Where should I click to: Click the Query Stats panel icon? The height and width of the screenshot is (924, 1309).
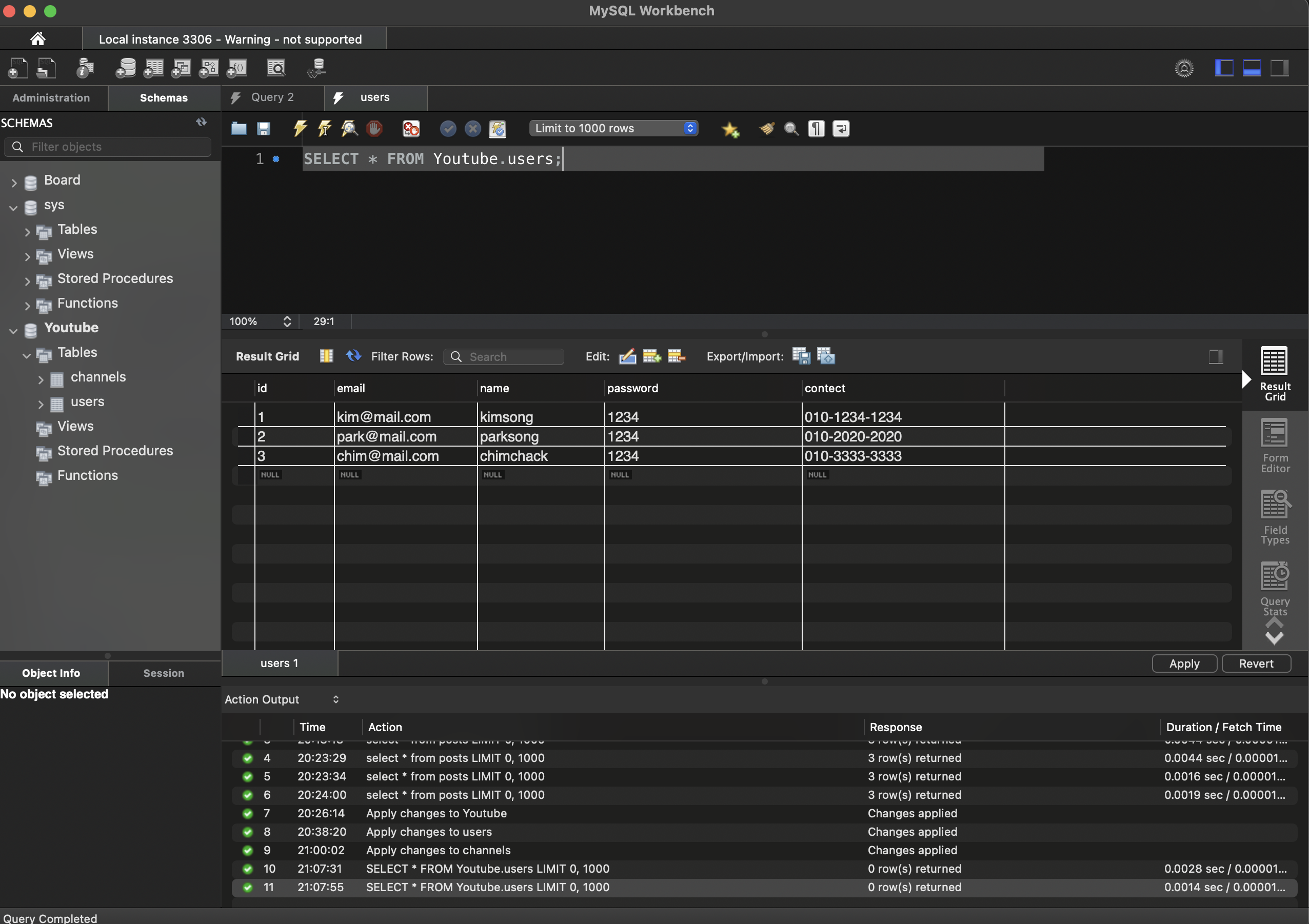pyautogui.click(x=1274, y=589)
